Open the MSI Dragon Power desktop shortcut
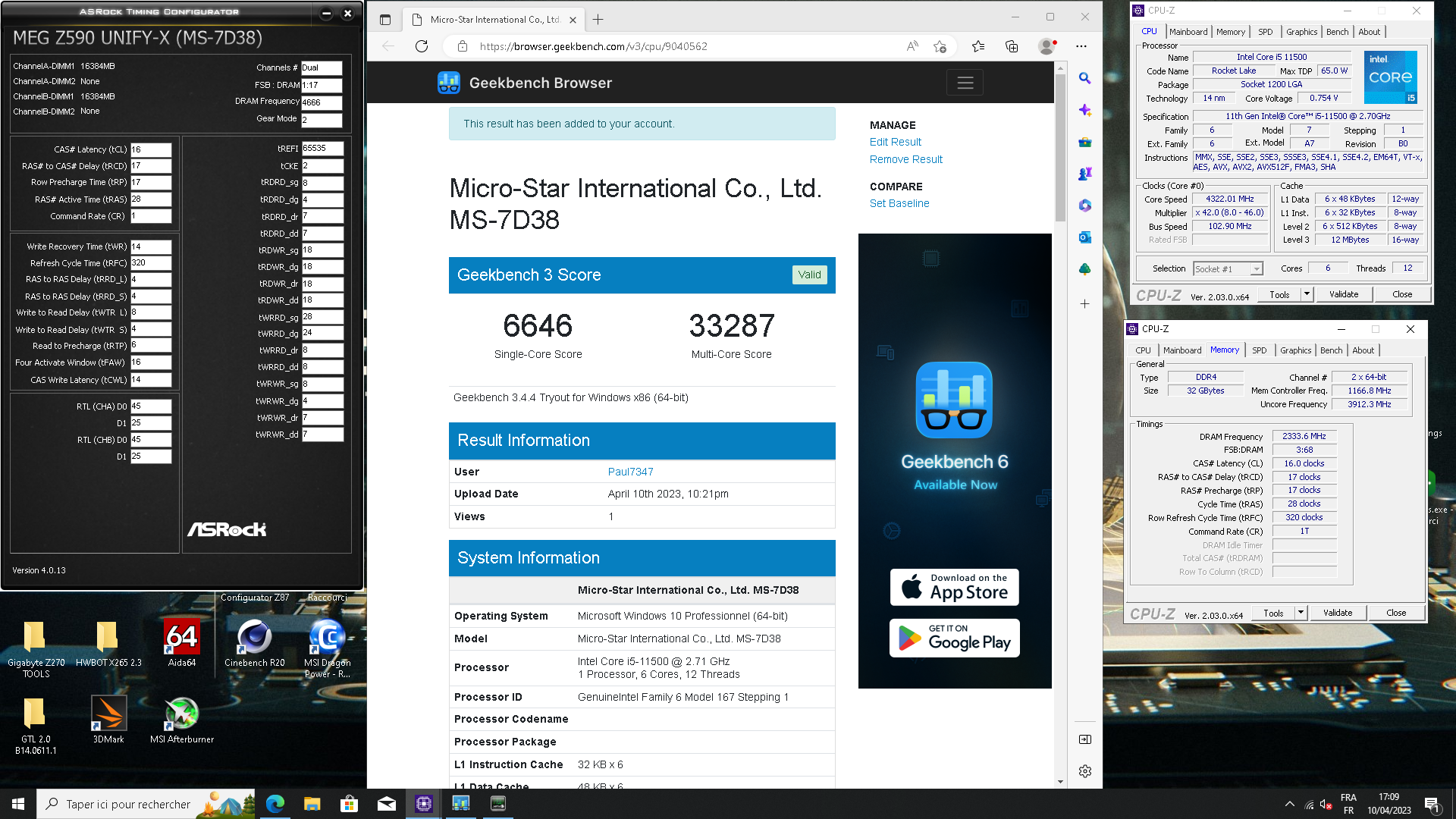 click(328, 648)
